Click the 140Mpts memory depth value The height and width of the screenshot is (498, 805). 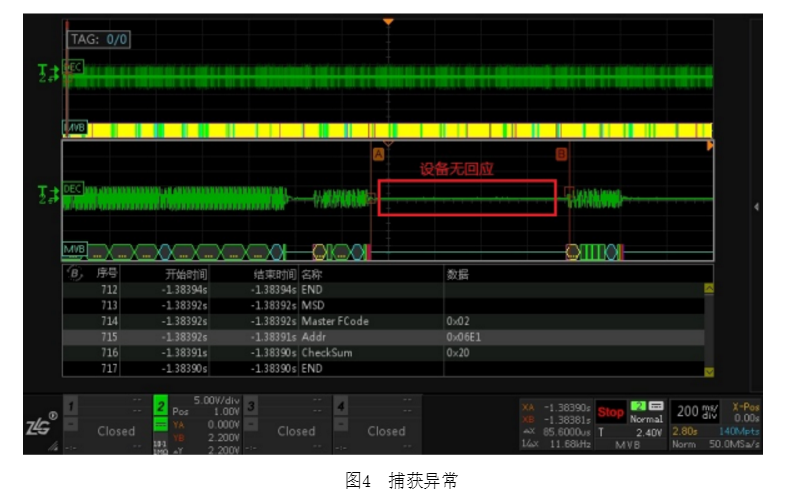(739, 431)
